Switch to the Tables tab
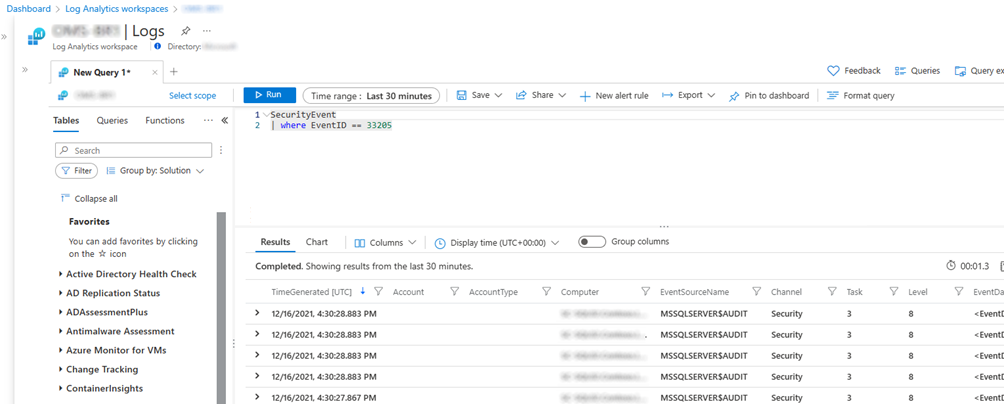 pos(66,120)
